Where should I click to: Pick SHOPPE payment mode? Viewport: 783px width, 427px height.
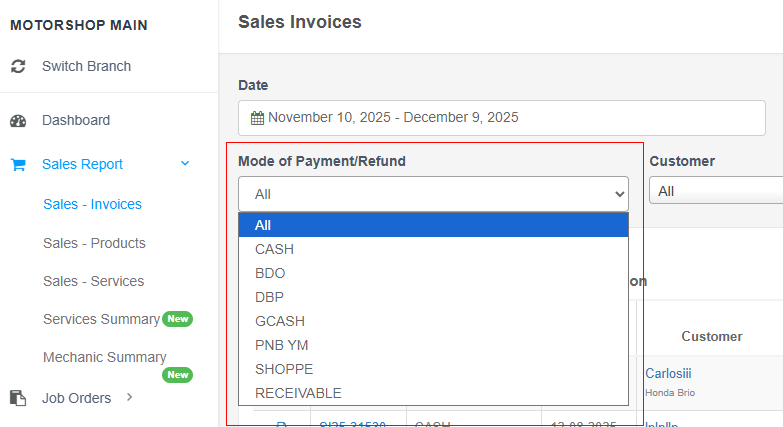pos(433,369)
